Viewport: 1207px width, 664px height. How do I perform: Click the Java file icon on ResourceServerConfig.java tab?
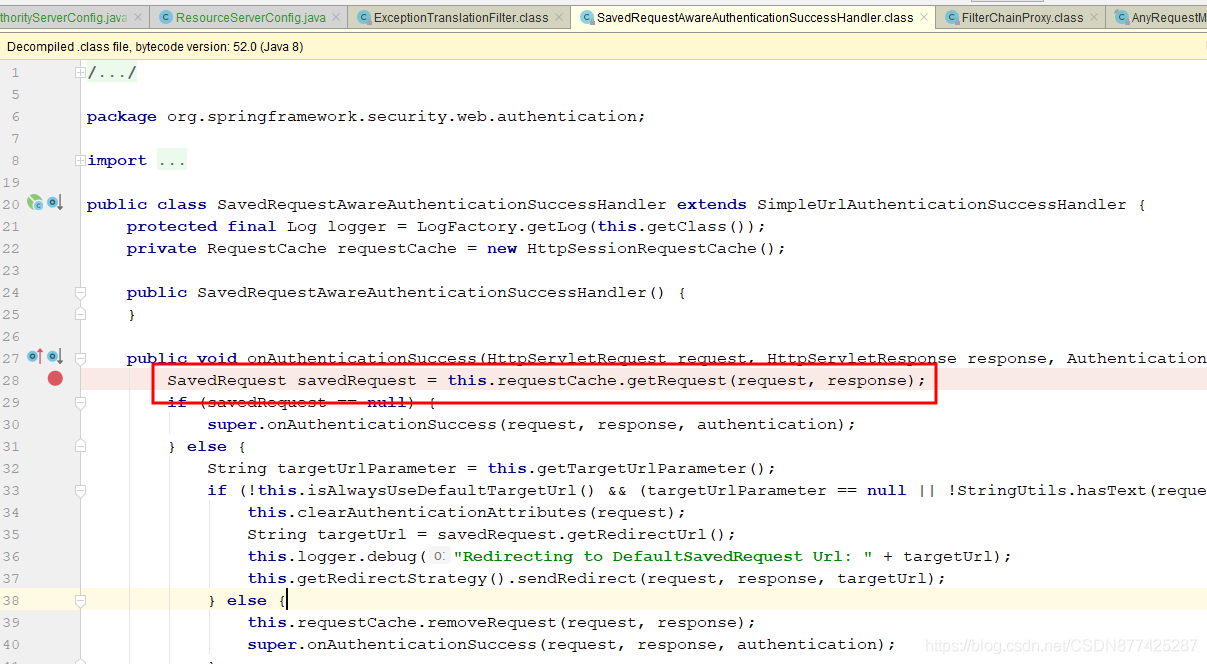(165, 17)
